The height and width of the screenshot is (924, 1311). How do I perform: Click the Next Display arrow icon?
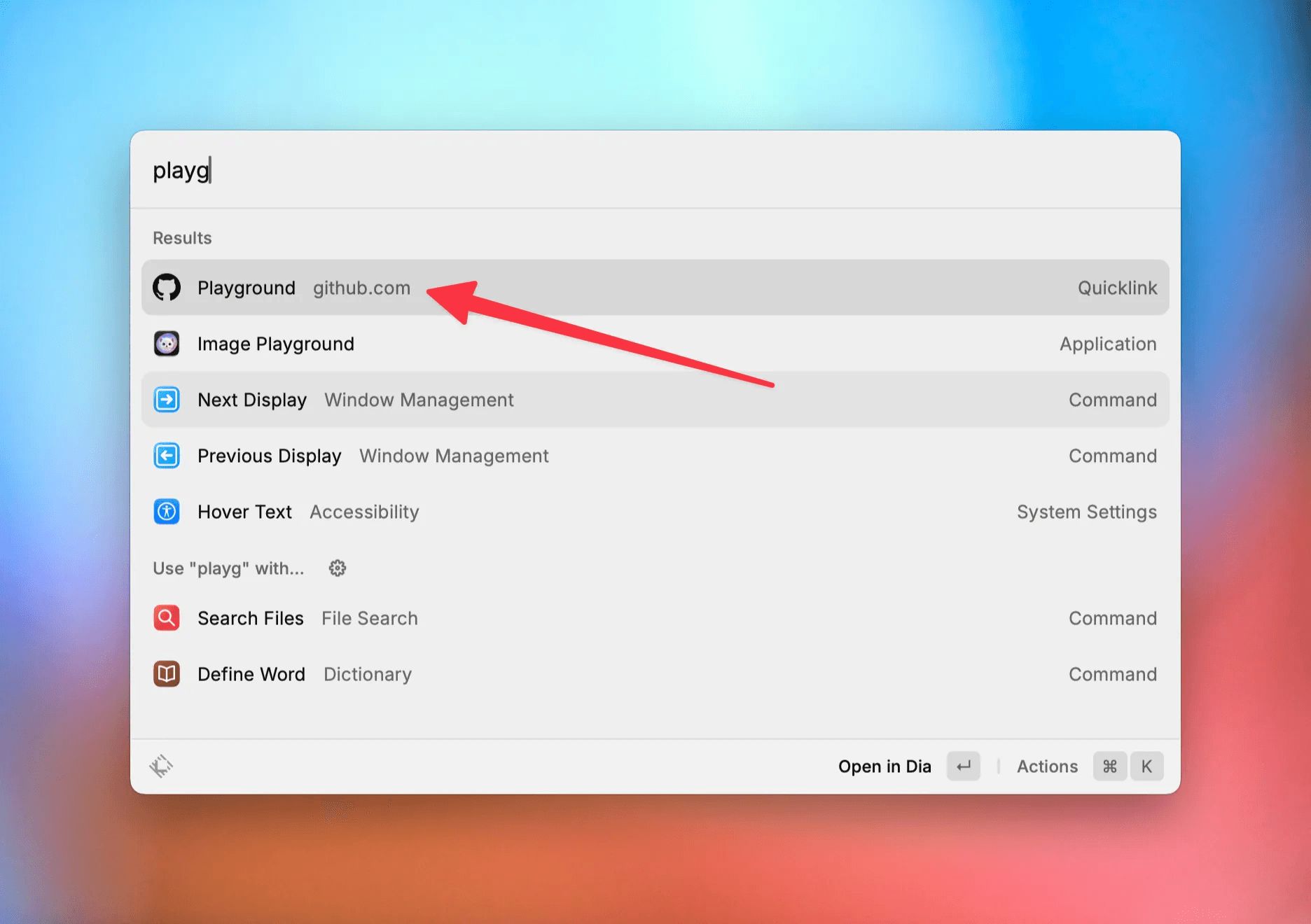point(167,400)
